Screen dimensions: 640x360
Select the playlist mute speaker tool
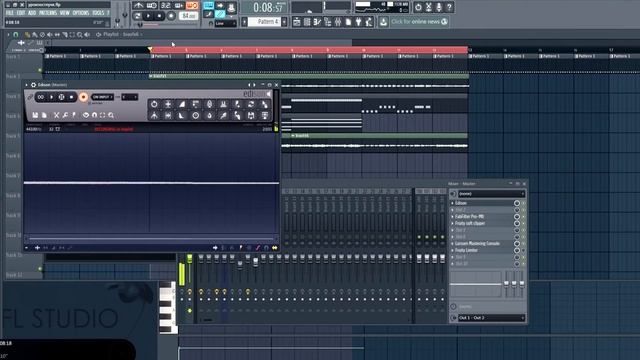pos(49,35)
